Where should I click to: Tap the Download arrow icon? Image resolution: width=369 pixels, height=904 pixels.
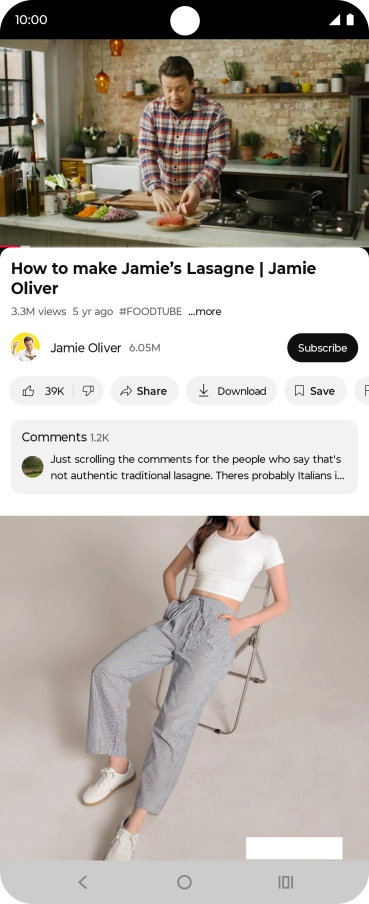click(x=204, y=390)
